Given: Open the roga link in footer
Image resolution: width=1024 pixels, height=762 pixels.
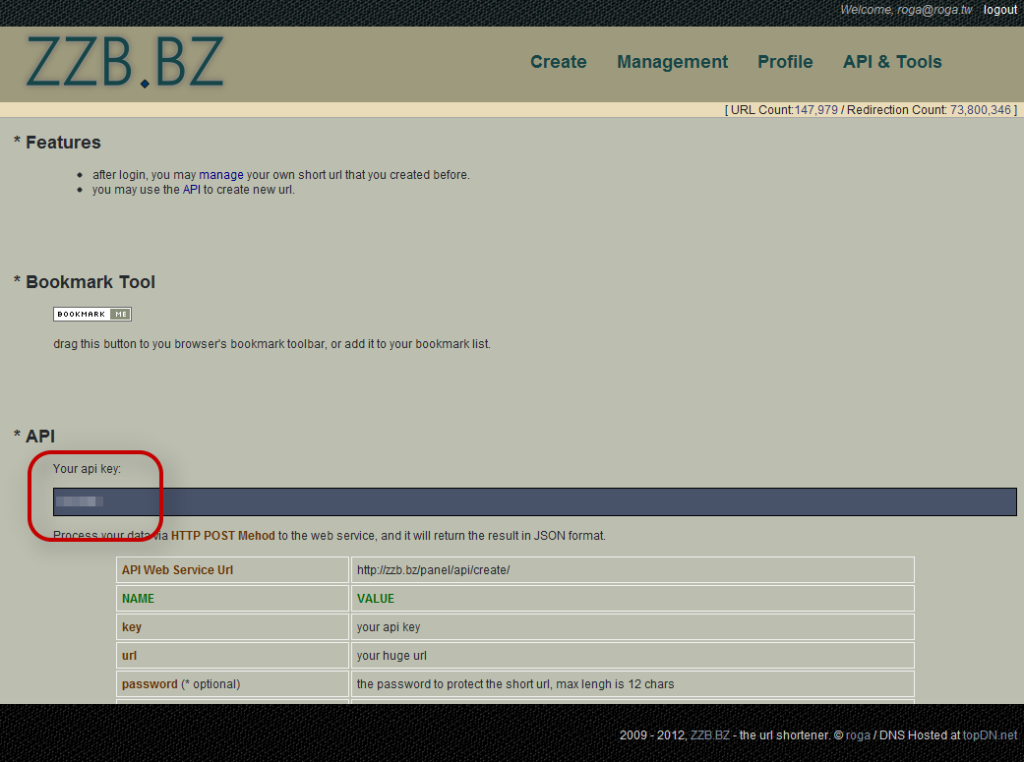Looking at the screenshot, I should pyautogui.click(x=857, y=735).
